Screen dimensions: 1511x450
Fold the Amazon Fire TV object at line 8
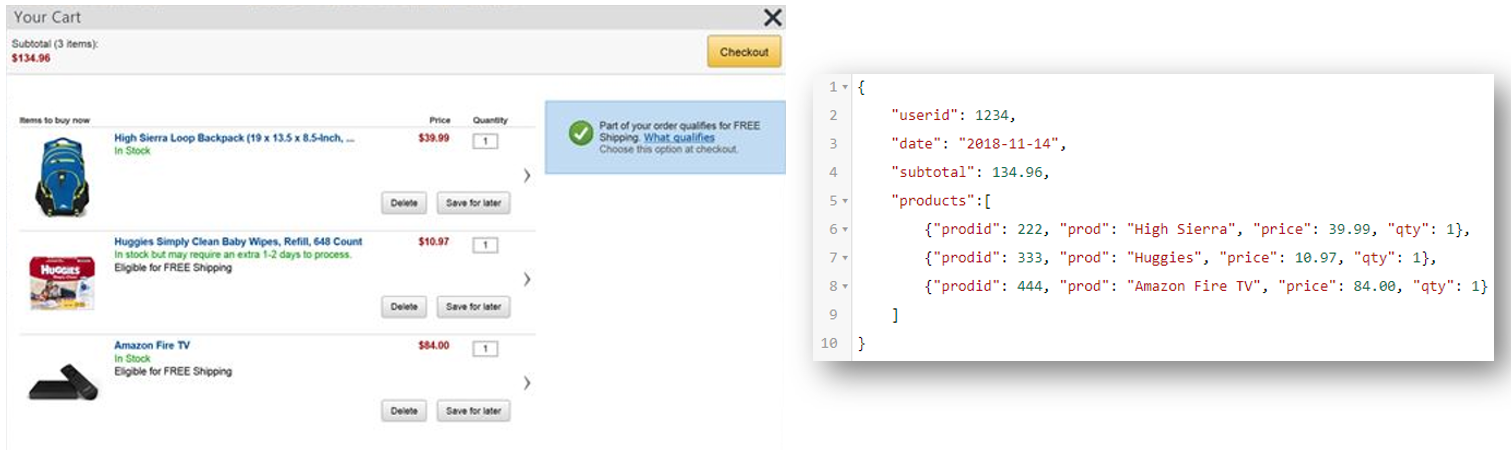(x=845, y=287)
